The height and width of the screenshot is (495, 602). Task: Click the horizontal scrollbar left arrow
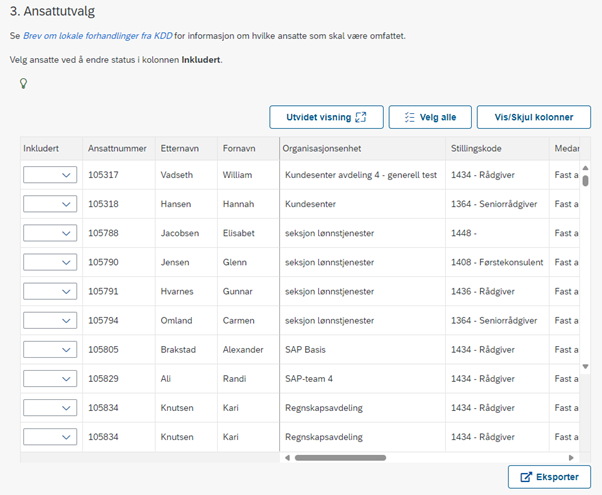(287, 458)
